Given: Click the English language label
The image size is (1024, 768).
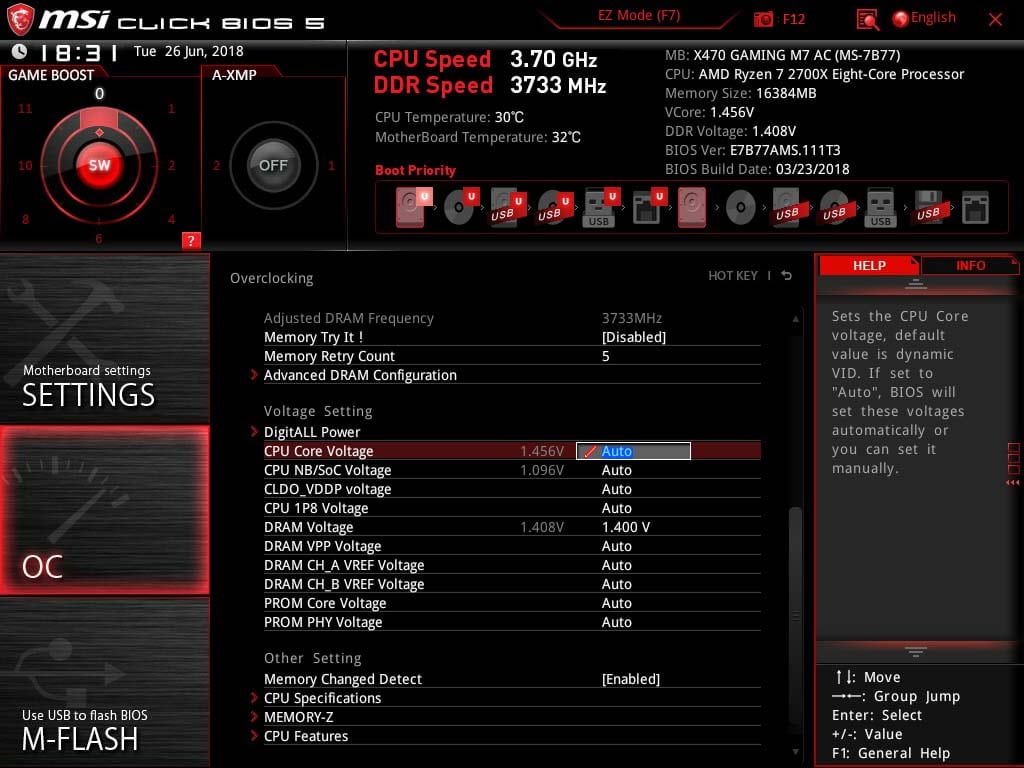Looking at the screenshot, I should (933, 18).
